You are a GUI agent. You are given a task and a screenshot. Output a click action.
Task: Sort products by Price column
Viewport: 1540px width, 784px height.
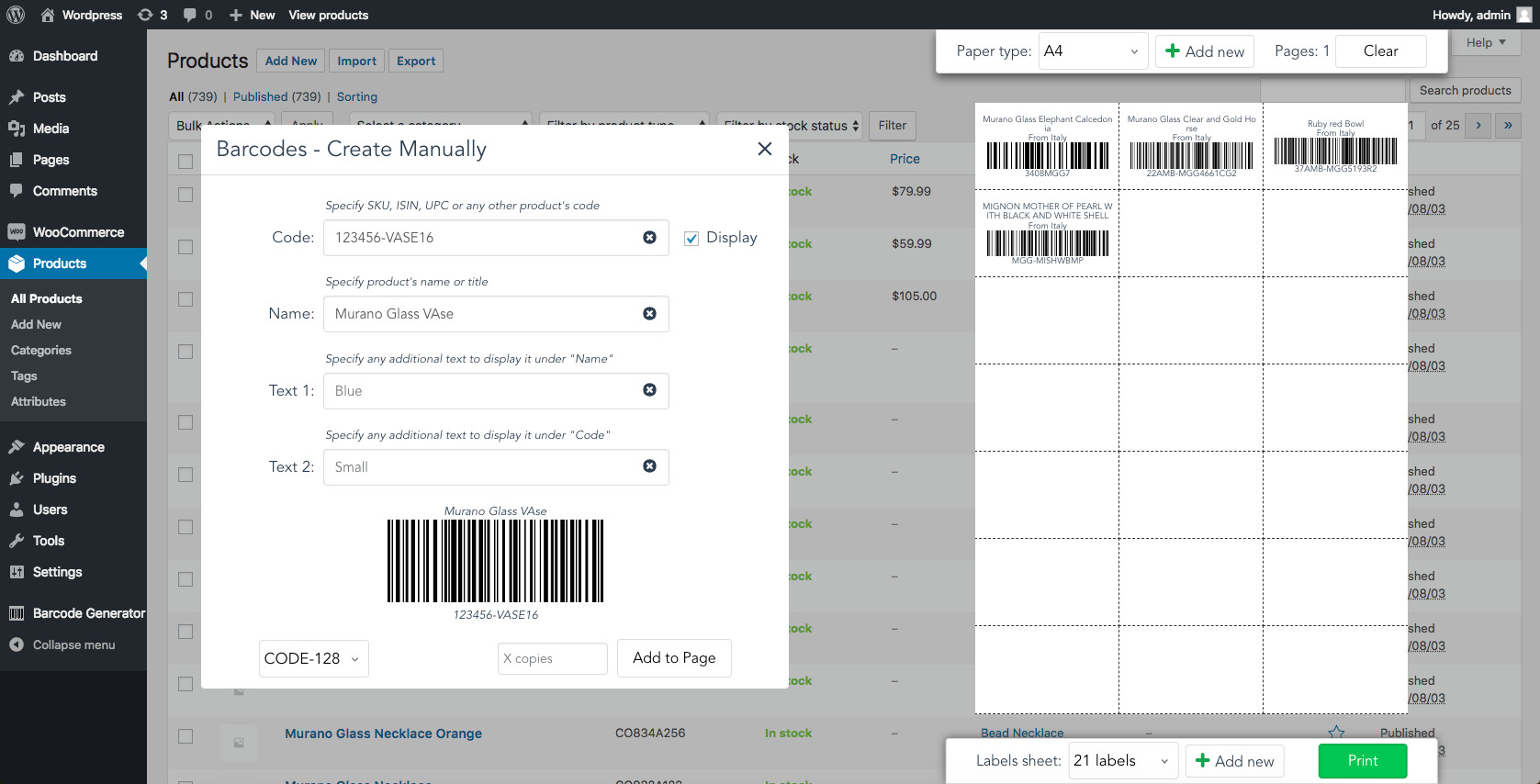click(905, 159)
